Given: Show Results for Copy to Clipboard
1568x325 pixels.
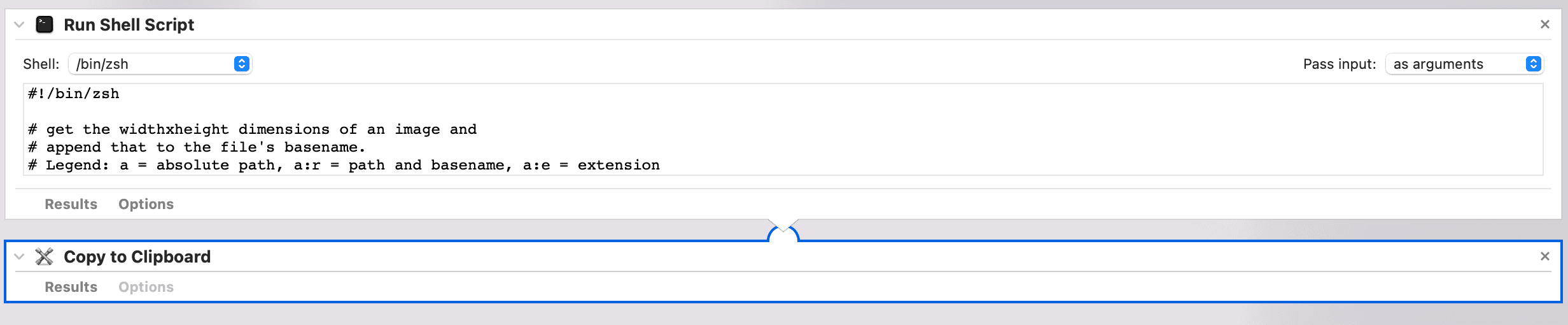Looking at the screenshot, I should pyautogui.click(x=71, y=287).
